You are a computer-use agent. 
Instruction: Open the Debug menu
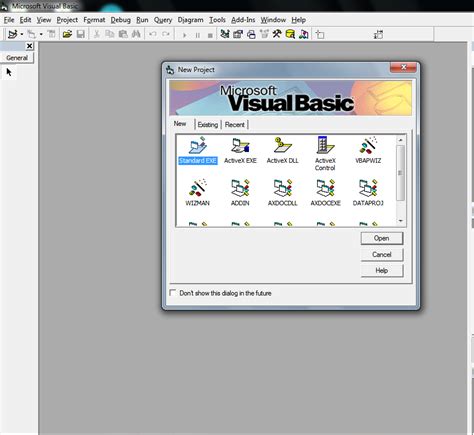point(121,20)
